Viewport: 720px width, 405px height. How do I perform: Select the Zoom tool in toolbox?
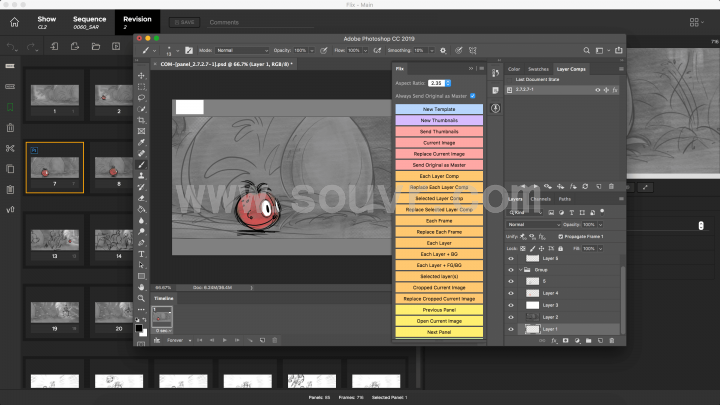click(141, 298)
